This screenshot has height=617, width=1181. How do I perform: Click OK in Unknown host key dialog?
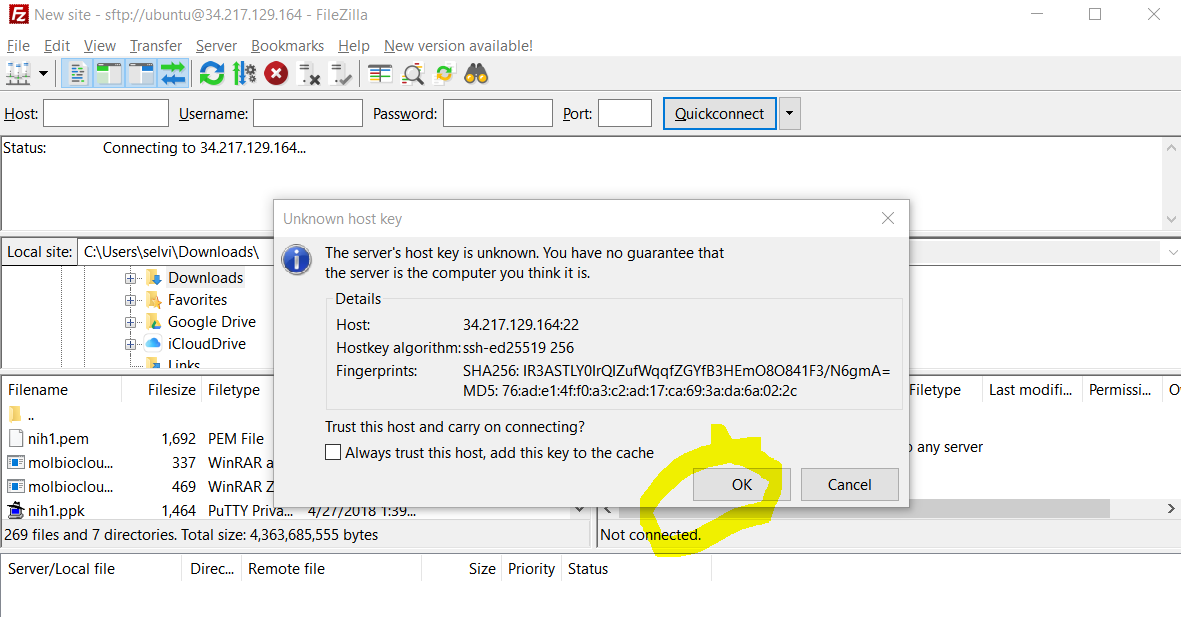pos(742,484)
